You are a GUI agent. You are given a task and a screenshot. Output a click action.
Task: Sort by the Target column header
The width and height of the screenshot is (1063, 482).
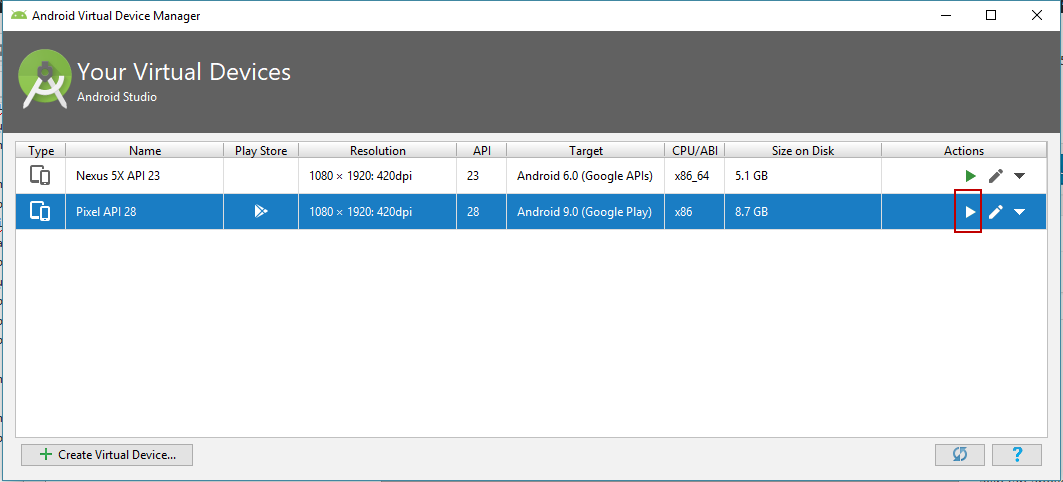pos(586,150)
